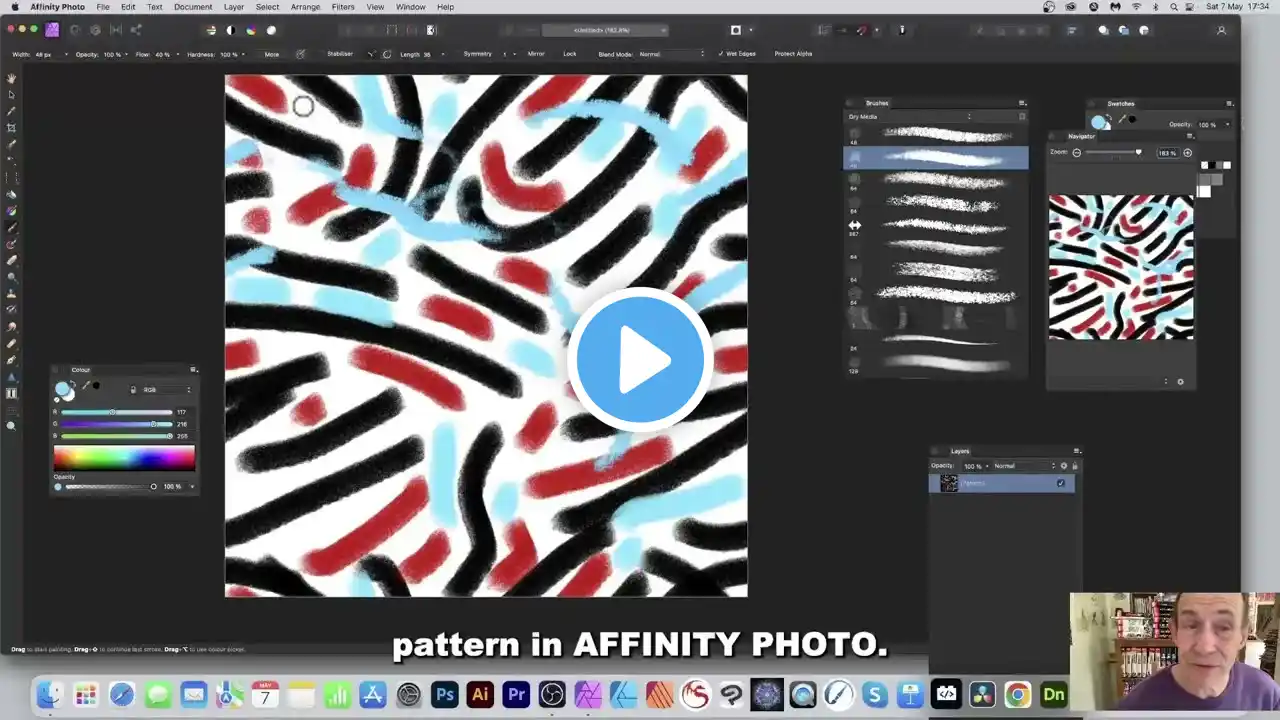Pick the eyedropper in the Colour panel
The image size is (1280, 720).
point(85,386)
